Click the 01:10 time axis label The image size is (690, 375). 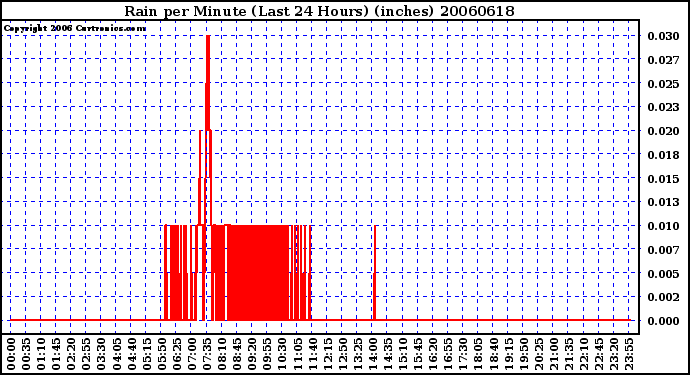(41, 354)
